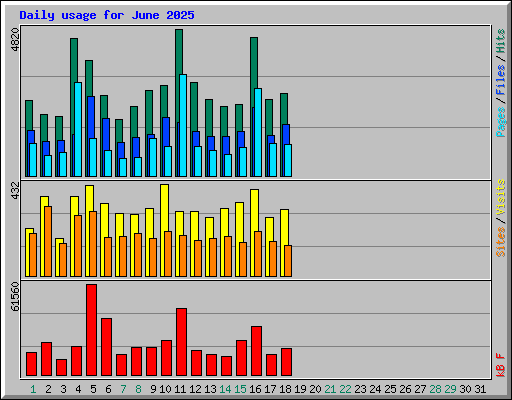Screen dimensions: 512x400
Task: Click day label 13 on the axis
Action: click(210, 389)
